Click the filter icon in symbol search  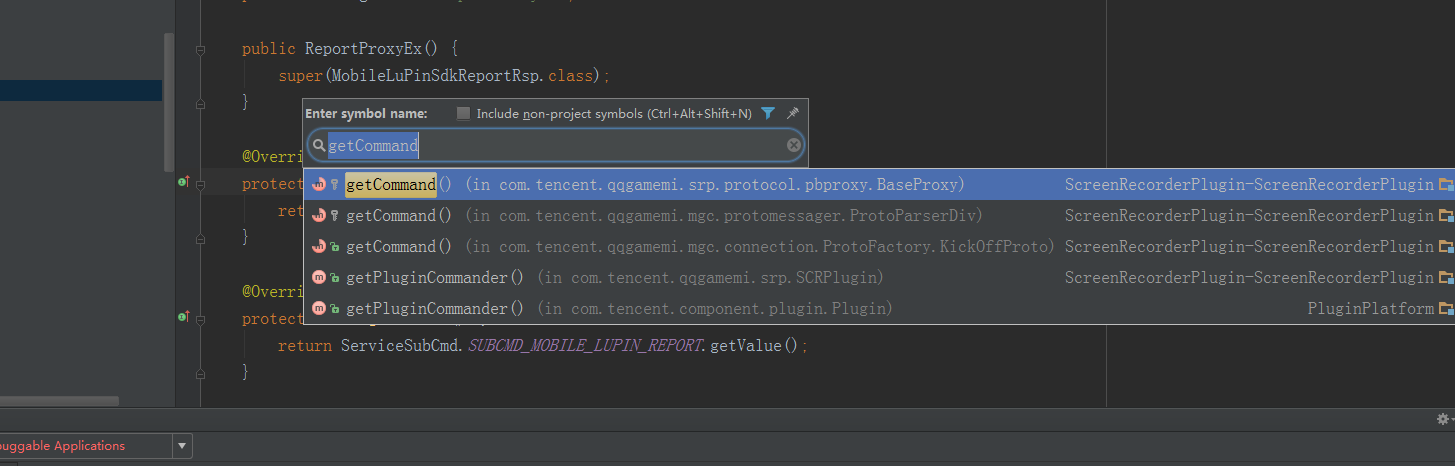click(768, 114)
